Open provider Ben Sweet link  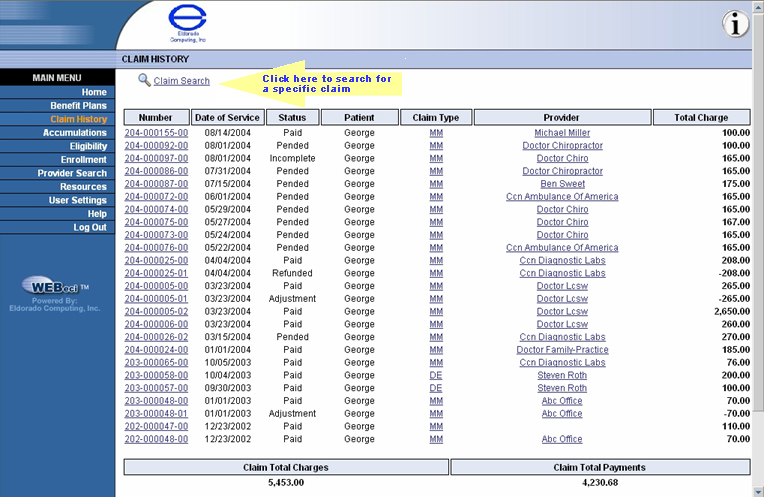coord(562,184)
